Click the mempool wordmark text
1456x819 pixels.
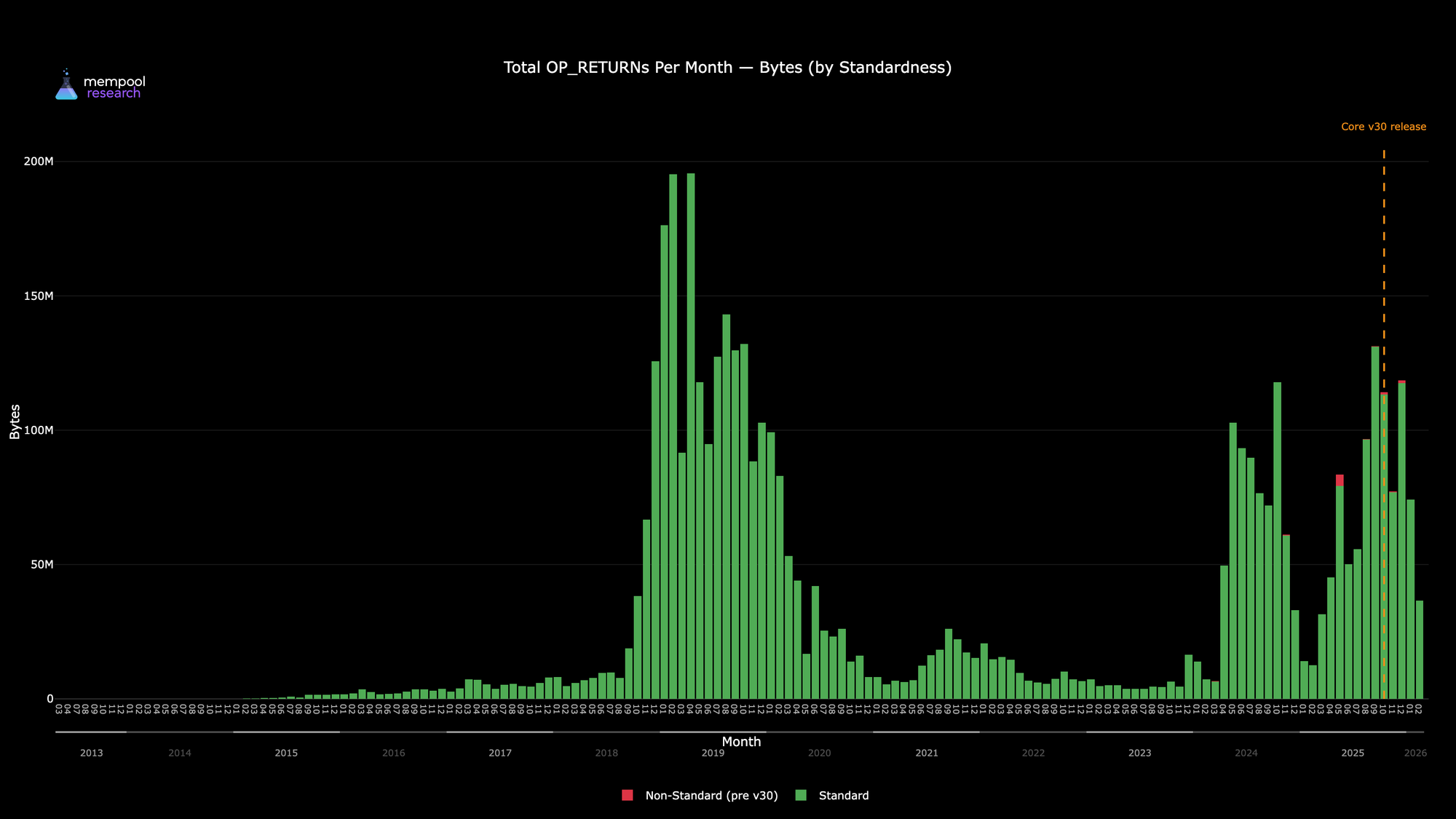tap(114, 82)
